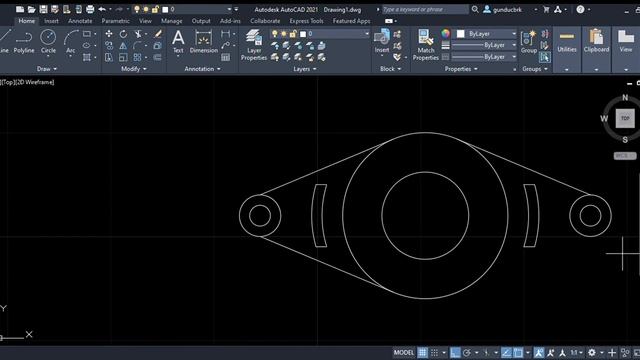Toggle 2D object snap in status bar
This screenshot has width=640, height=360.
point(518,352)
